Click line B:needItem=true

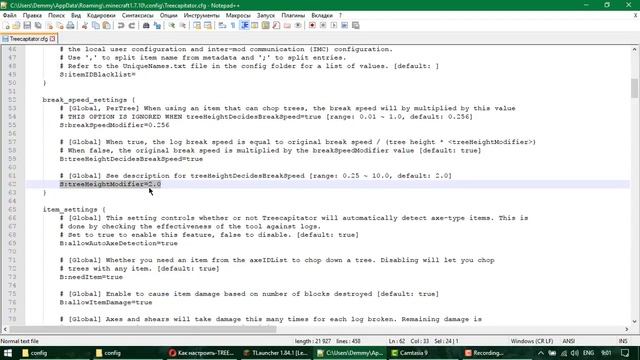(x=91, y=277)
